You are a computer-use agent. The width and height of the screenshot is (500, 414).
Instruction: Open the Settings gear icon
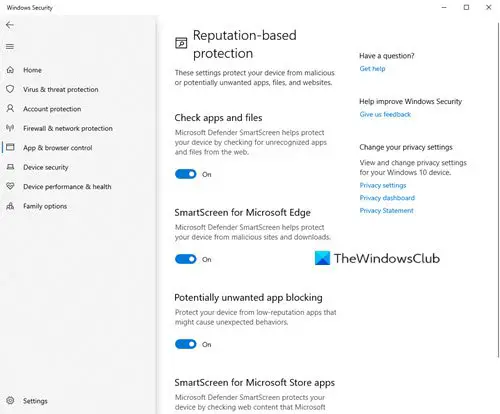point(10,400)
